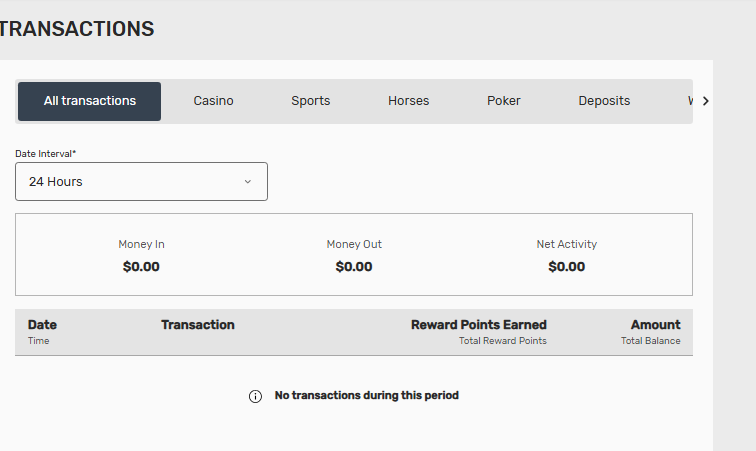Click the info icon beside No transactions message
Image resolution: width=756 pixels, height=451 pixels.
pyautogui.click(x=255, y=396)
